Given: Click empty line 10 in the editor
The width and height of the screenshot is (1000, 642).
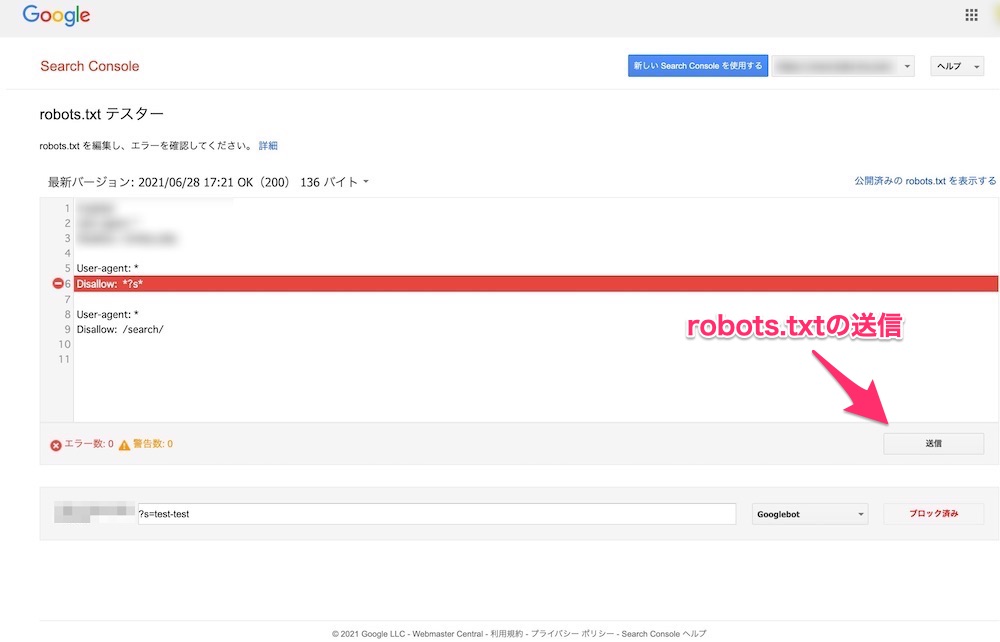Looking at the screenshot, I should [x=536, y=344].
